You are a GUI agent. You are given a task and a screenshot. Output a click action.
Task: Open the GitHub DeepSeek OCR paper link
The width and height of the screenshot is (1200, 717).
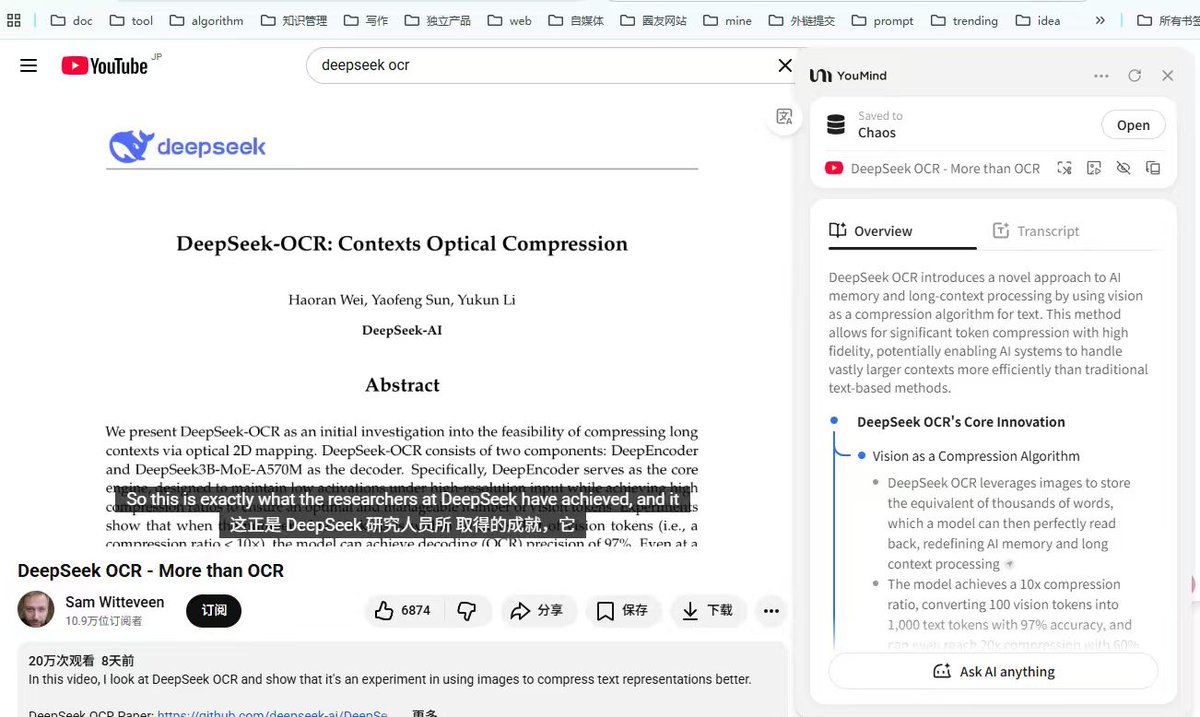(272, 714)
